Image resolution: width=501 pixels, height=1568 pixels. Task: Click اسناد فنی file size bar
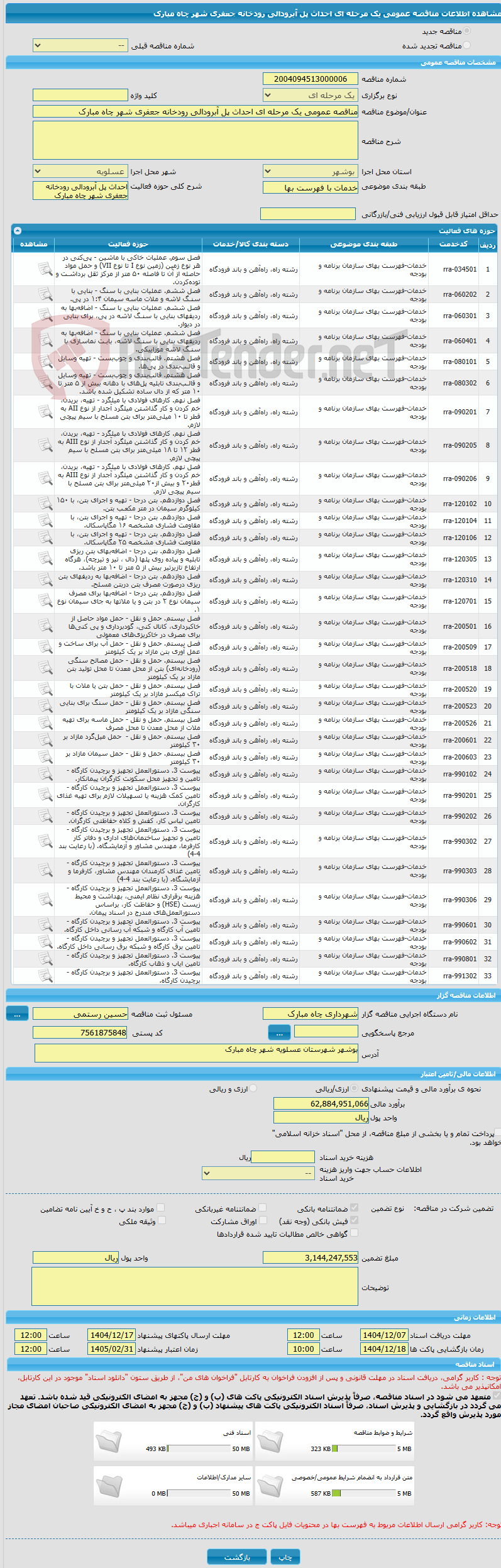199,1449
